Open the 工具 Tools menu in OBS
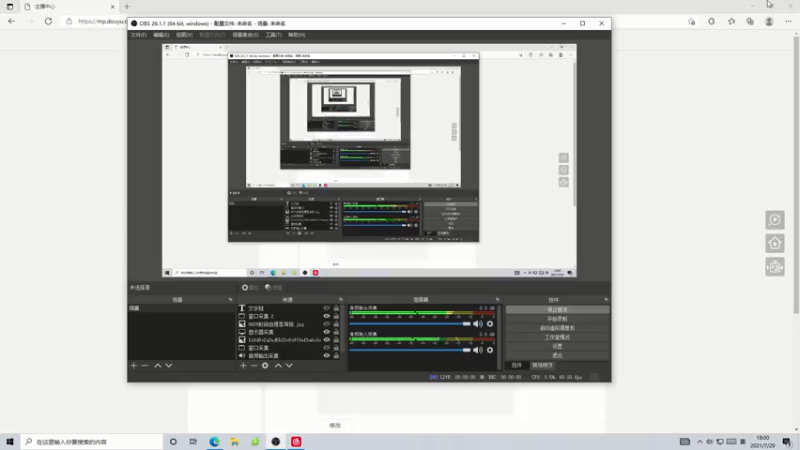Image resolution: width=800 pixels, height=450 pixels. click(273, 35)
